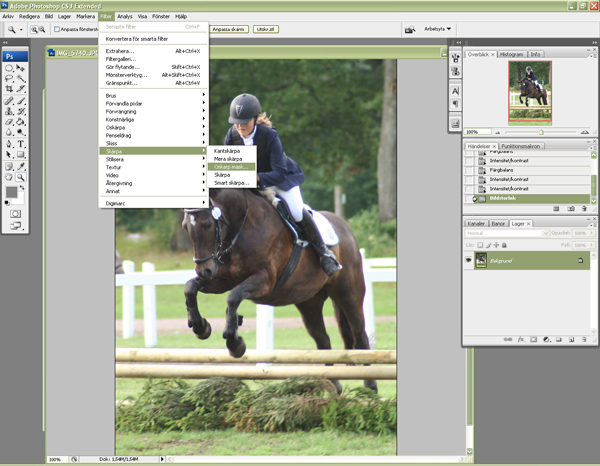Click the image thumbnail in Överblick panel
Screen dimensions: 600x466
(530, 91)
